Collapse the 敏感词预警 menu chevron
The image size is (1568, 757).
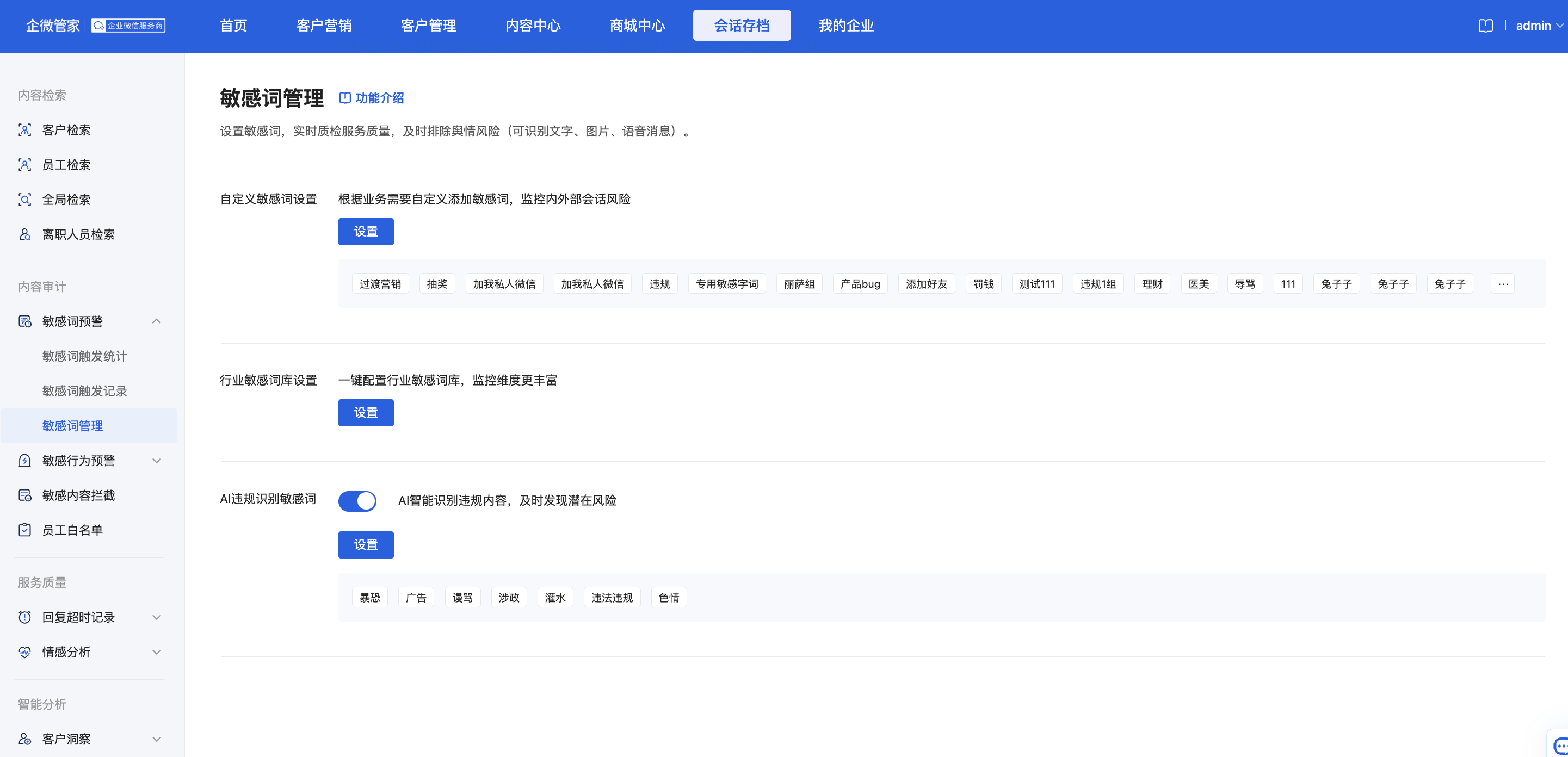click(157, 321)
